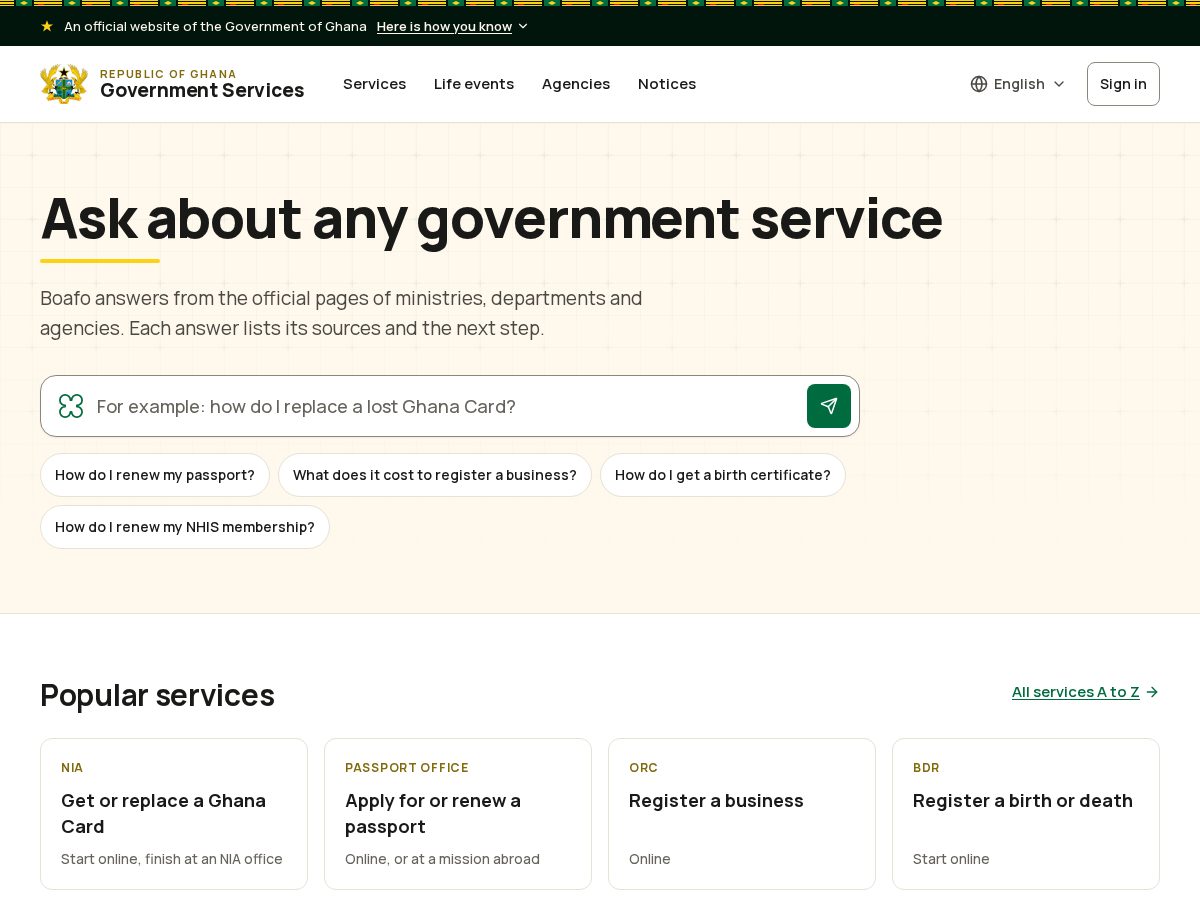Screen dimensions: 1200x900
Task: Open the English language dropdown
Action: point(1018,84)
